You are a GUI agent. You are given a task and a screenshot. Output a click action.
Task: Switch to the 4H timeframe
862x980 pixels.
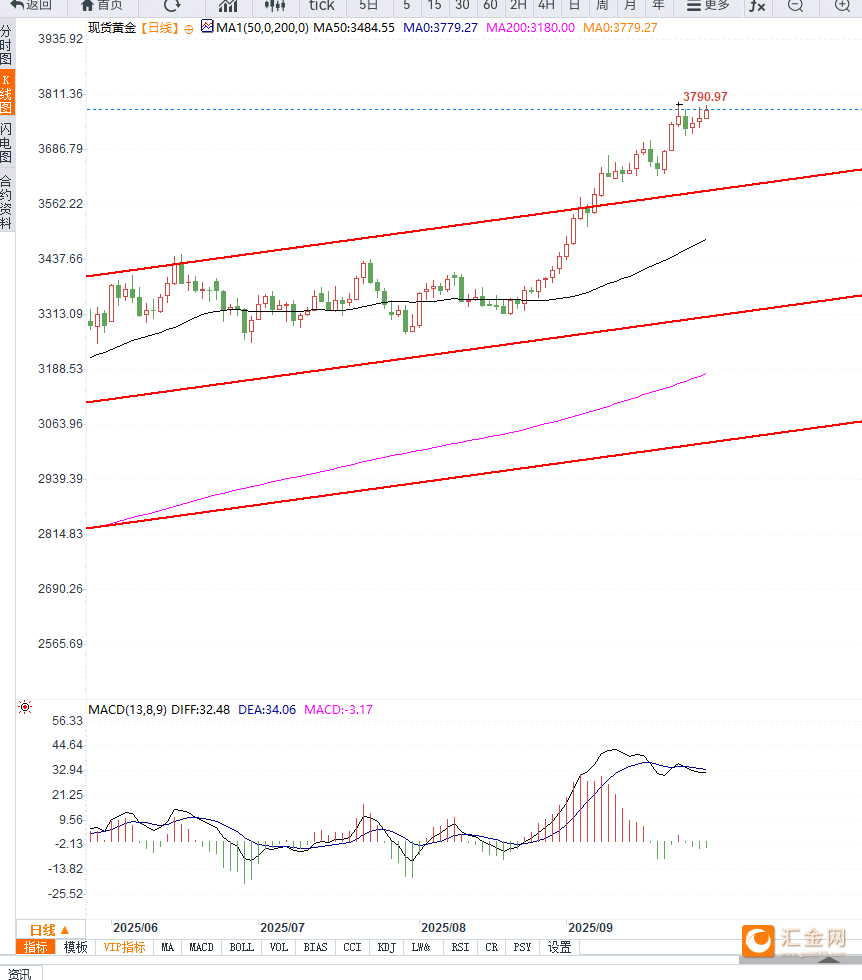[x=546, y=6]
